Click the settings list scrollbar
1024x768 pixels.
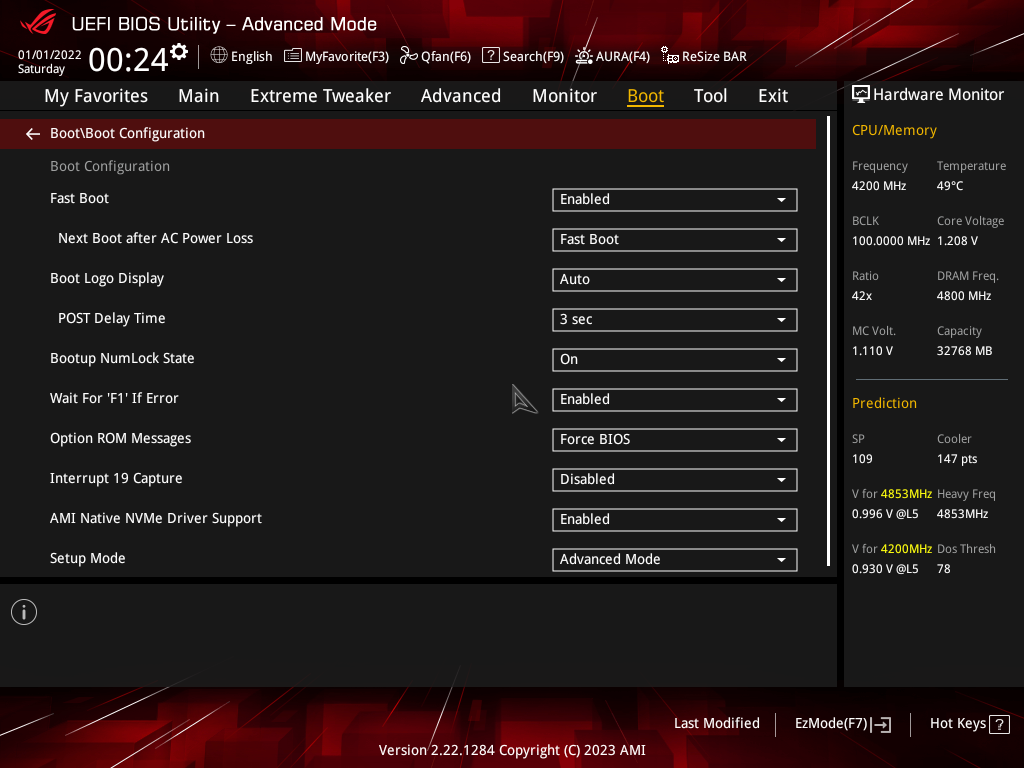[829, 341]
